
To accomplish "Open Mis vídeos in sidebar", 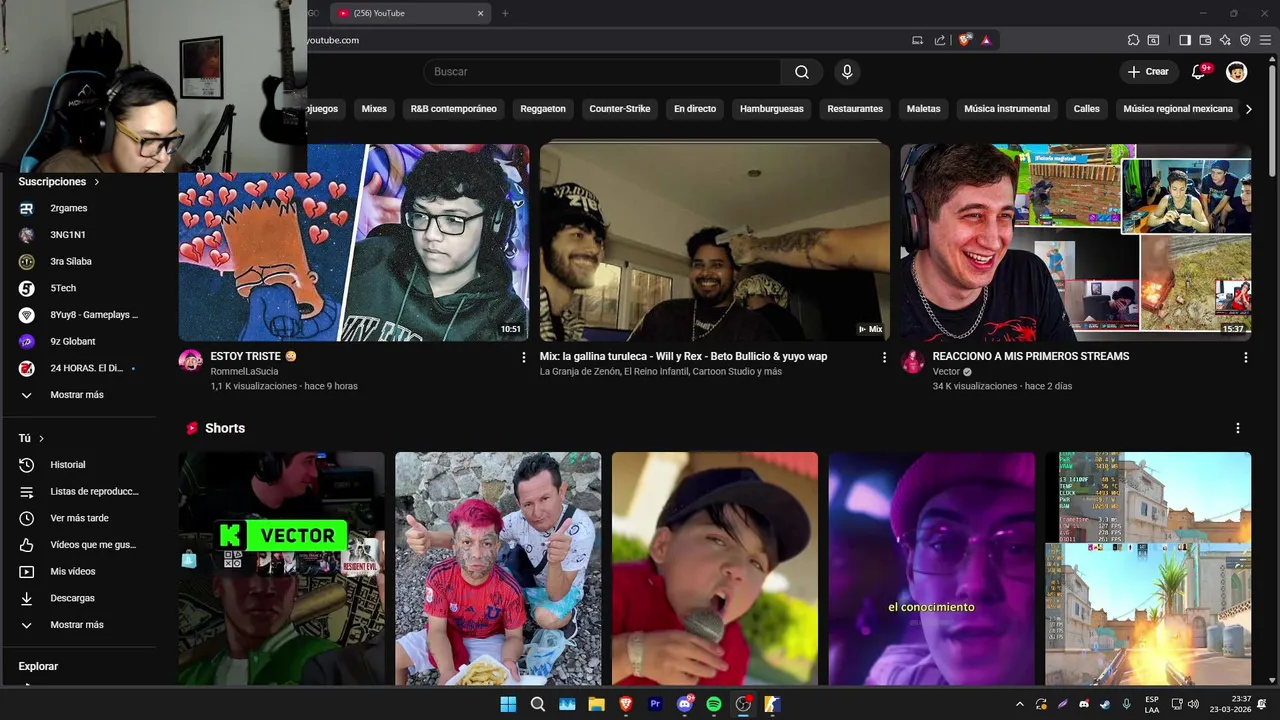I will tap(80, 571).
